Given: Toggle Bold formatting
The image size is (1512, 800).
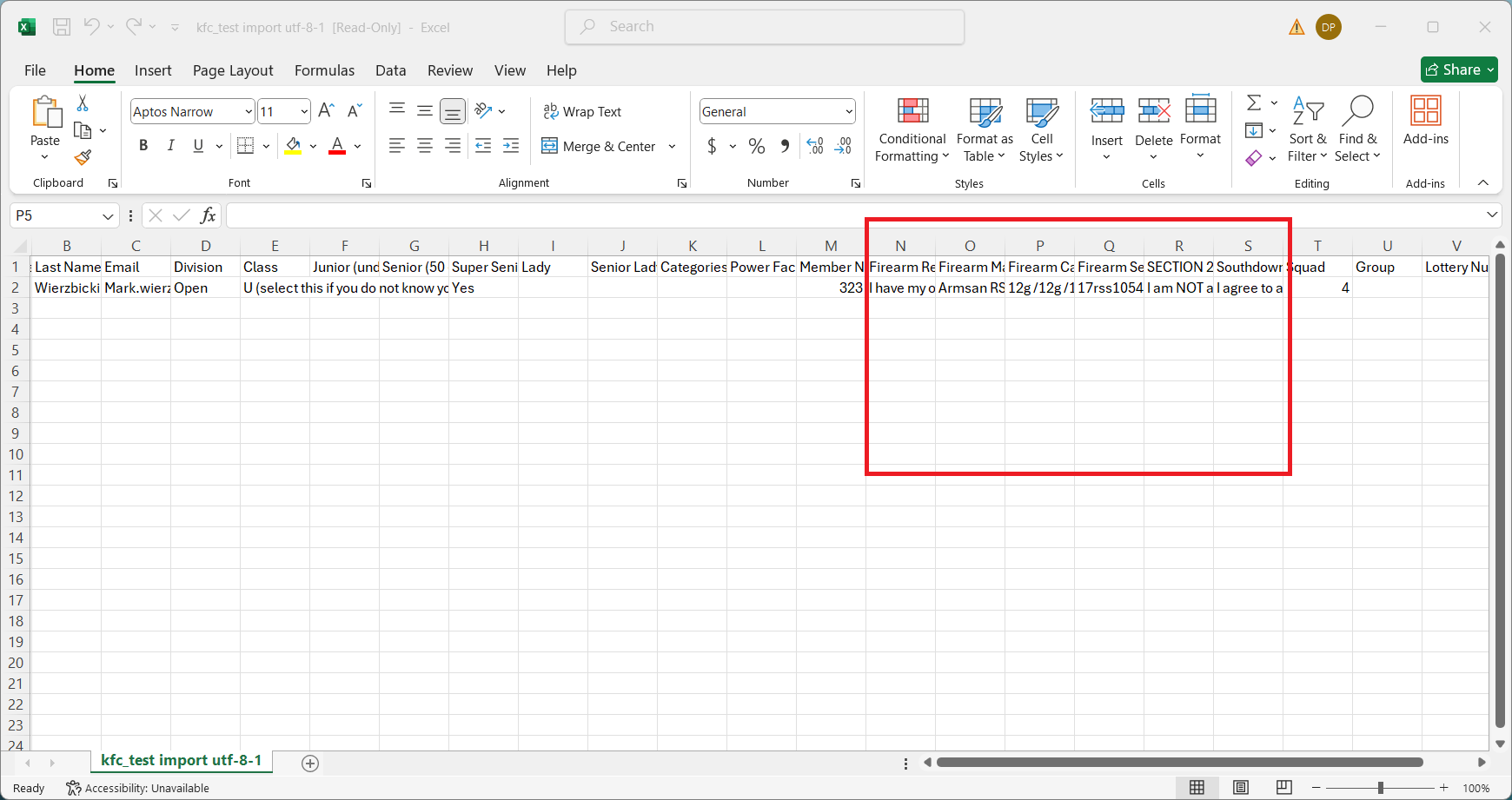Looking at the screenshot, I should (143, 146).
